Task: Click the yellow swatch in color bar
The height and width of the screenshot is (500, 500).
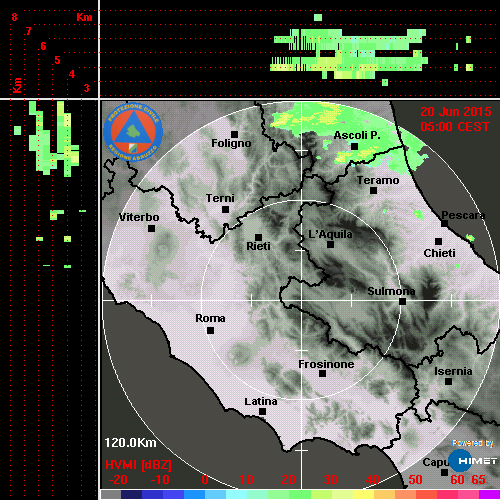Action: (x=363, y=495)
